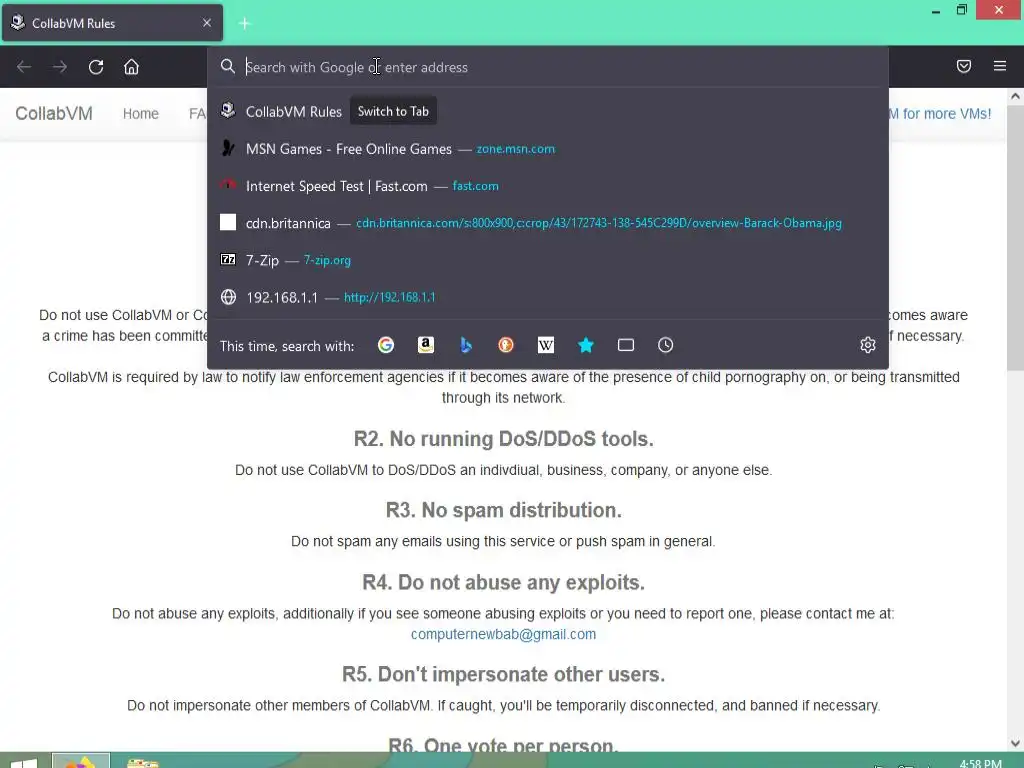Open CollabVM brand link
This screenshot has width=1024, height=768.
point(54,114)
